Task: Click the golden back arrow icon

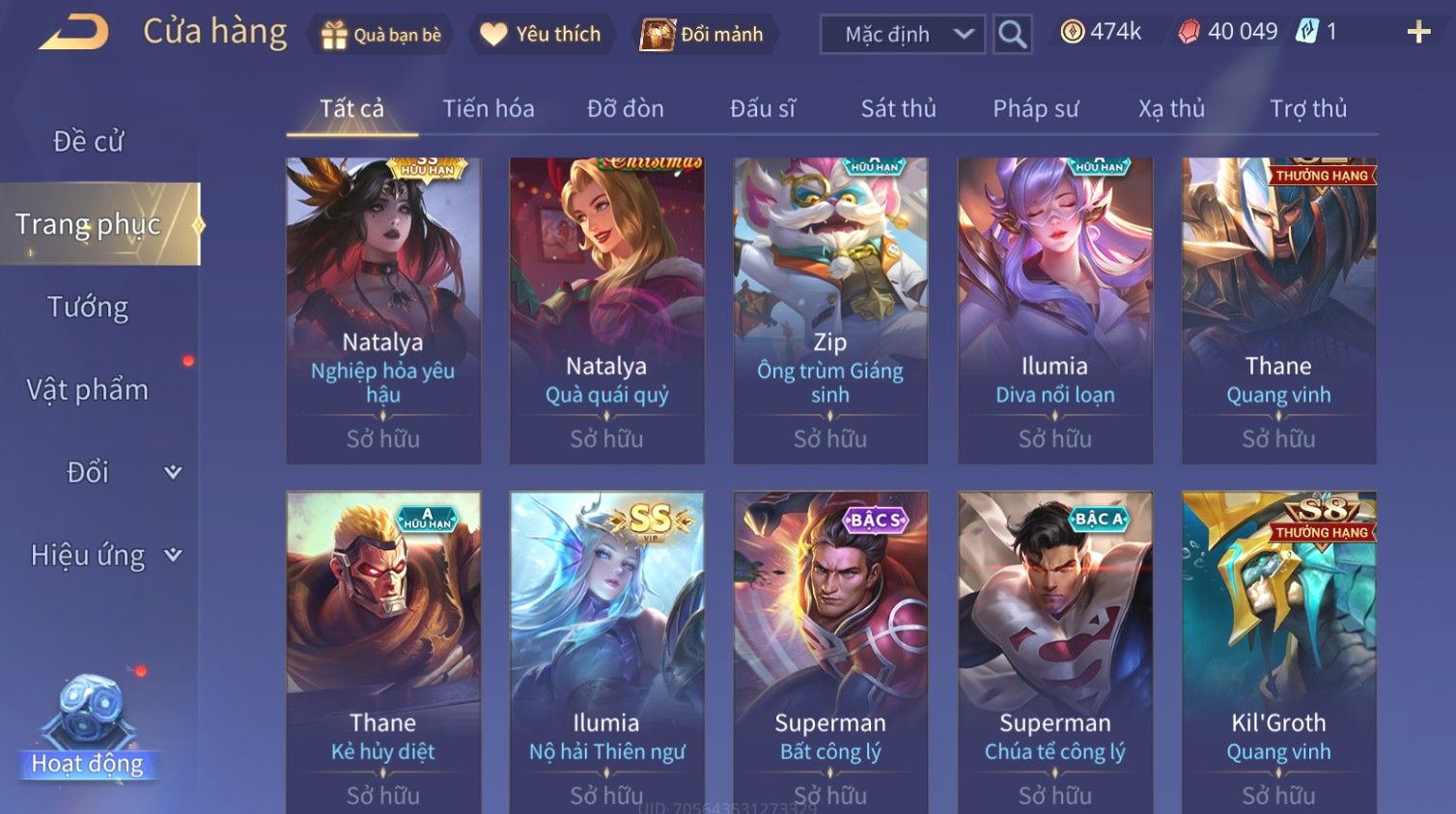Action: (73, 33)
